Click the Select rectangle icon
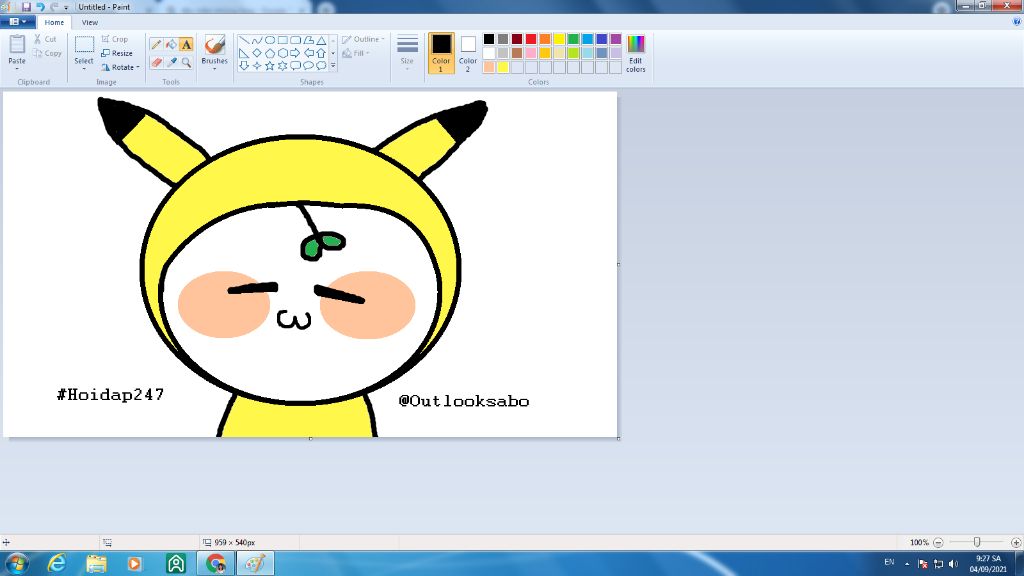The width and height of the screenshot is (1024, 576). (x=84, y=45)
